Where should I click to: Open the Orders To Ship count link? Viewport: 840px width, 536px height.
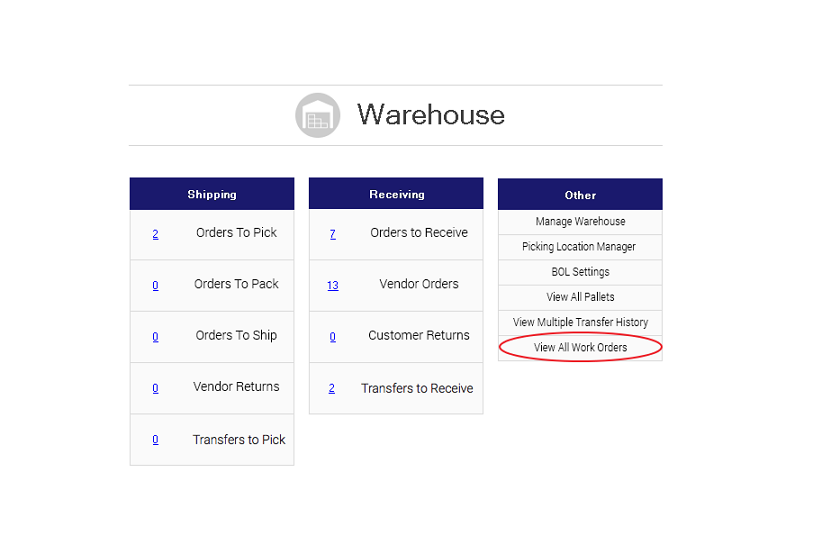[155, 337]
